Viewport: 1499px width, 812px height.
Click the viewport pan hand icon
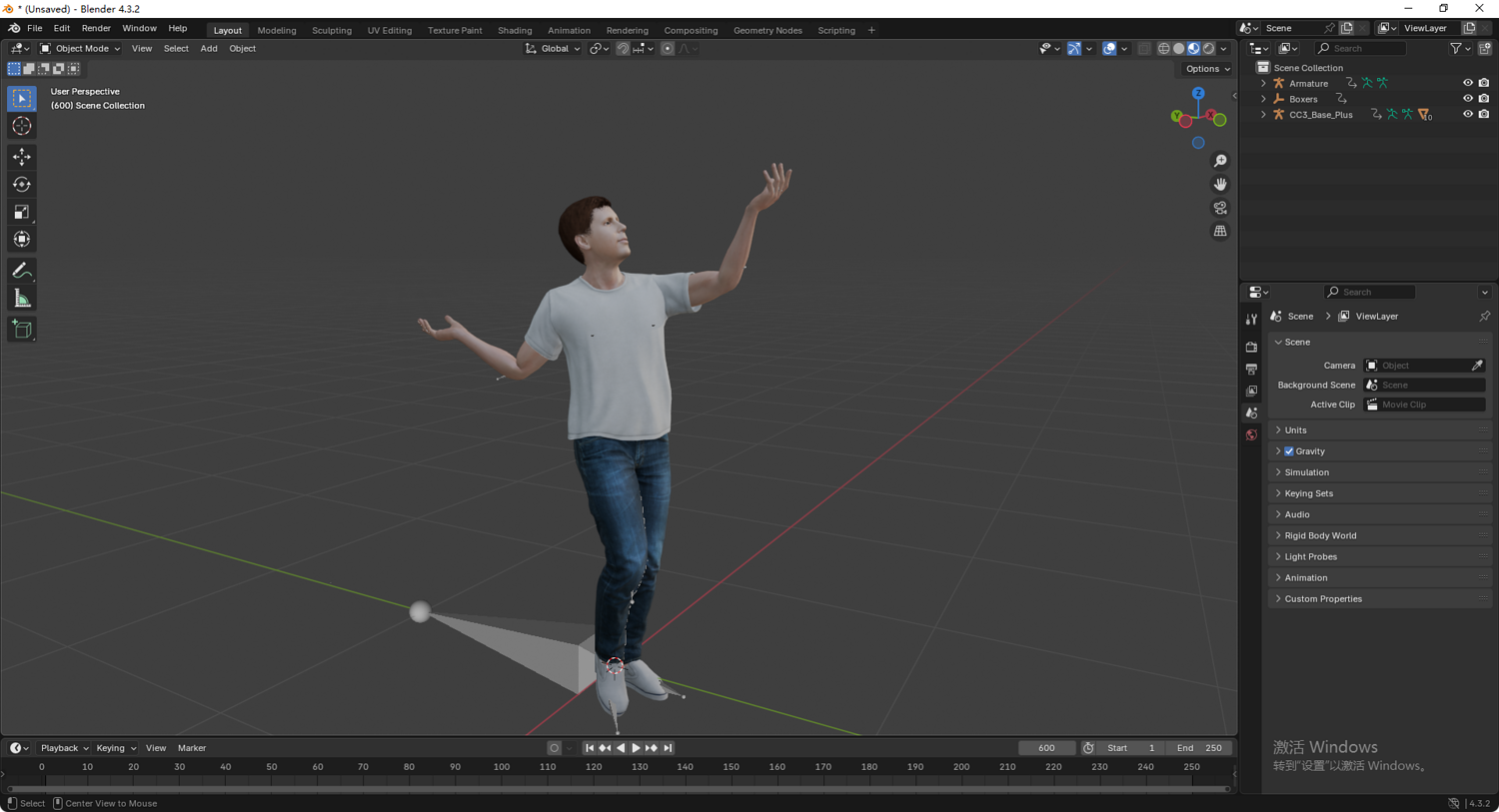click(x=1220, y=185)
